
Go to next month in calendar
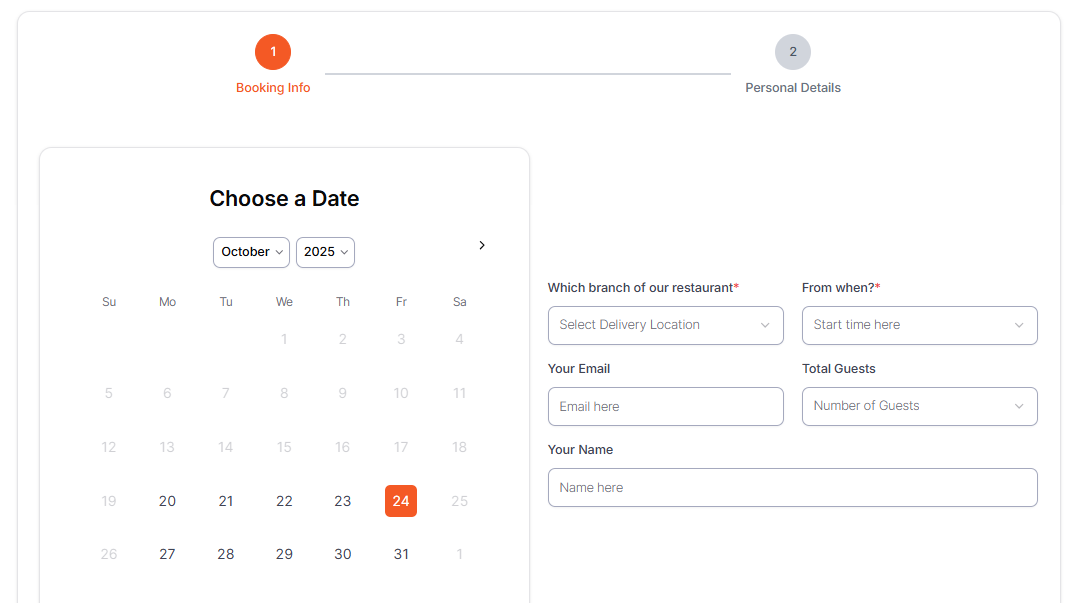tap(482, 245)
